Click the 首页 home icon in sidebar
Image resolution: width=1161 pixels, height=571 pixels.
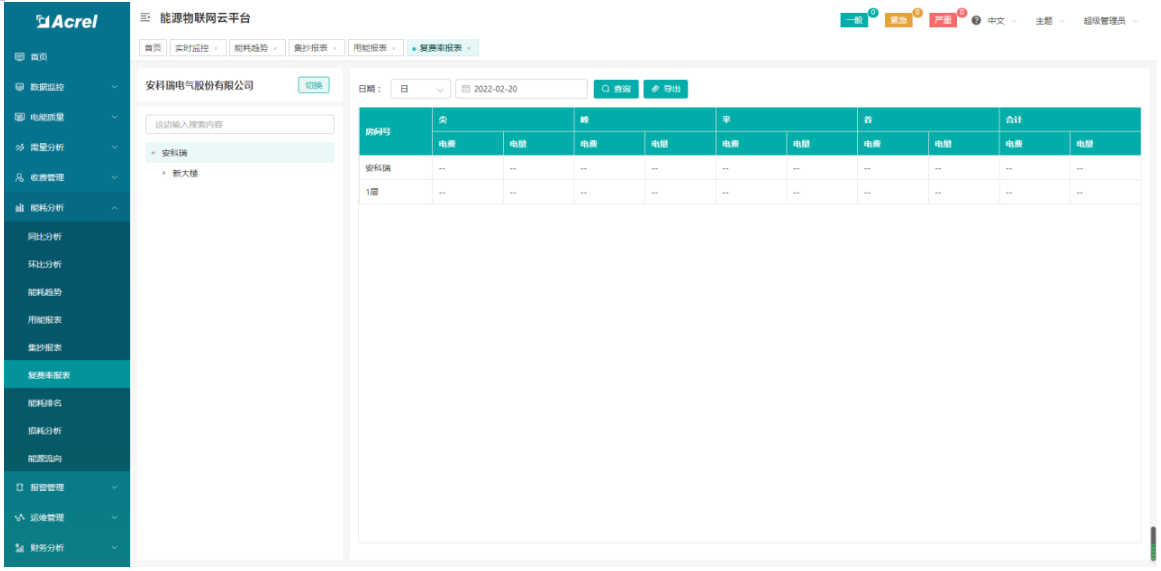point(20,57)
